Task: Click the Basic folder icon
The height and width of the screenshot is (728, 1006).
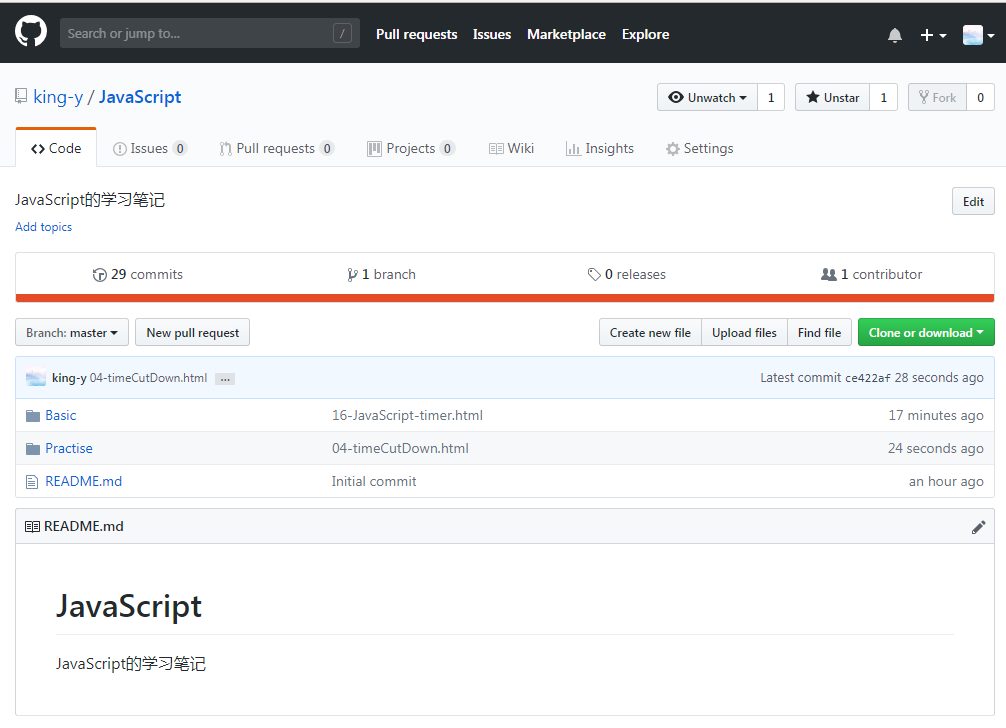Action: (x=33, y=416)
